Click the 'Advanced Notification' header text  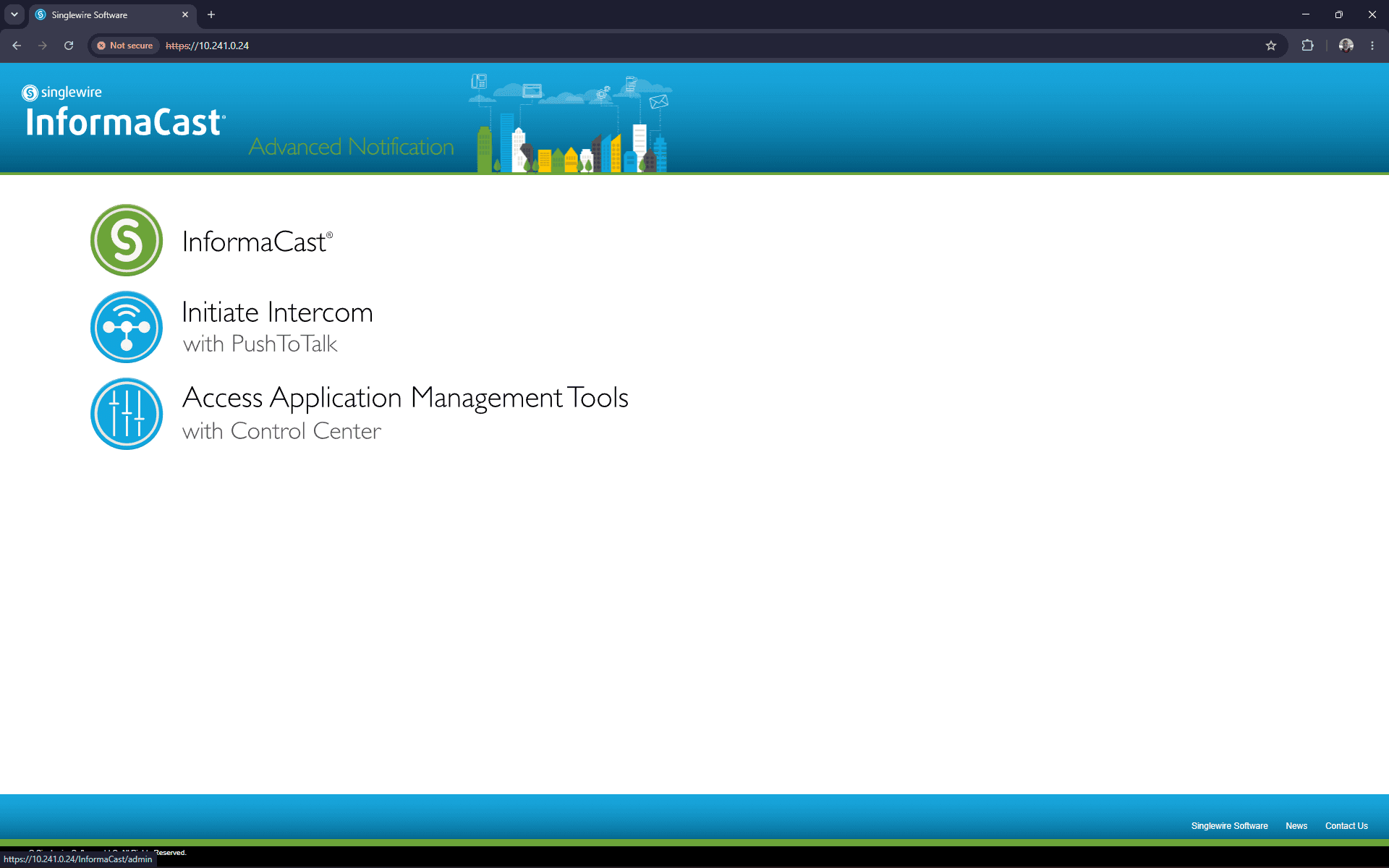pyautogui.click(x=352, y=147)
